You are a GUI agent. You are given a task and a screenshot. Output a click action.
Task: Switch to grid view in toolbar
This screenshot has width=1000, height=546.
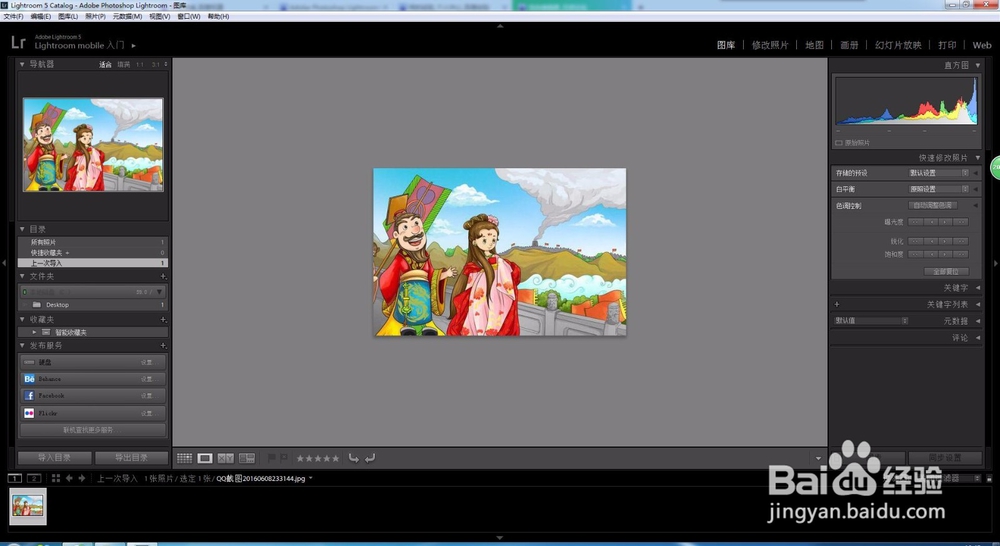point(184,458)
